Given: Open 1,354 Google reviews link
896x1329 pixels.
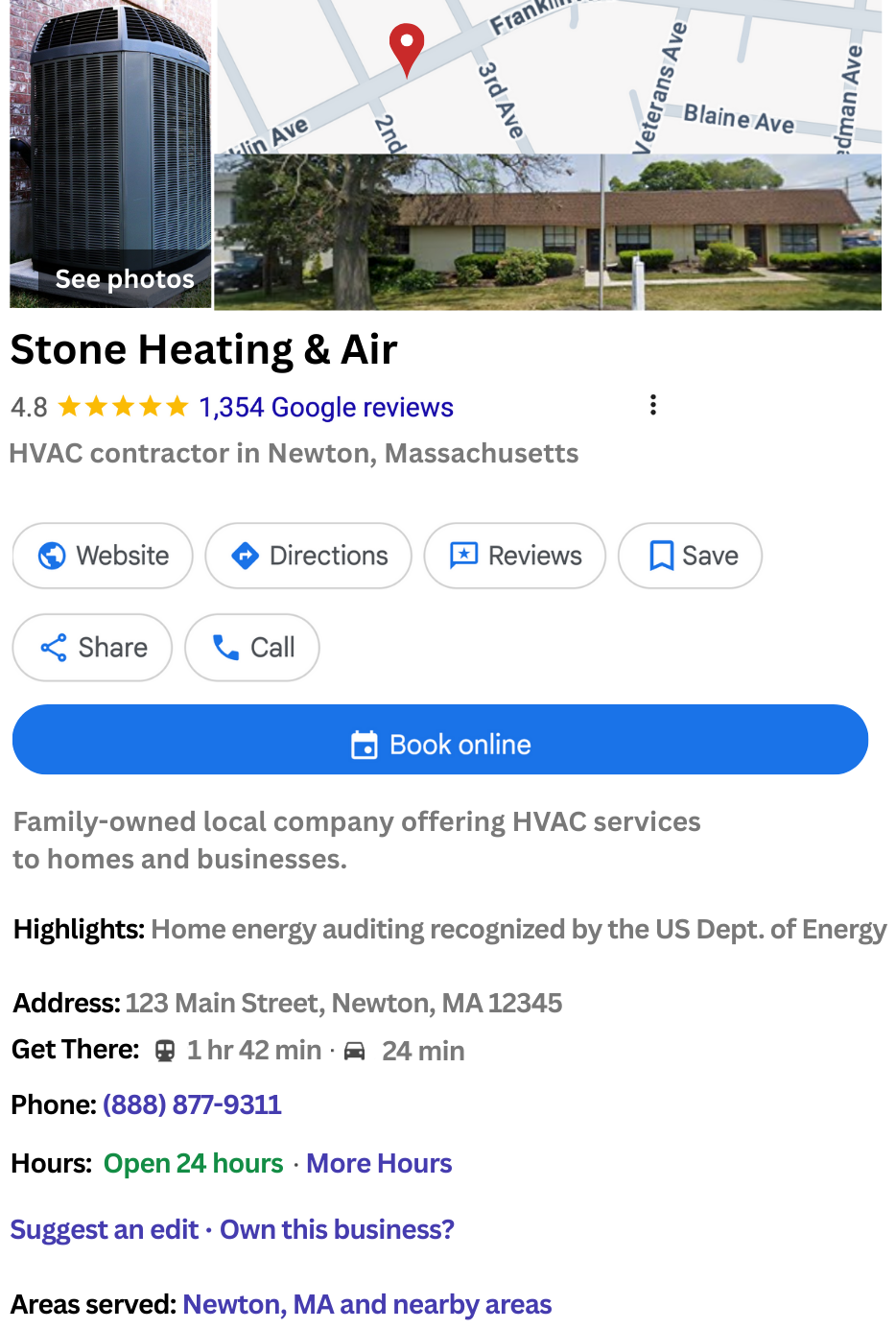Looking at the screenshot, I should click(x=326, y=407).
